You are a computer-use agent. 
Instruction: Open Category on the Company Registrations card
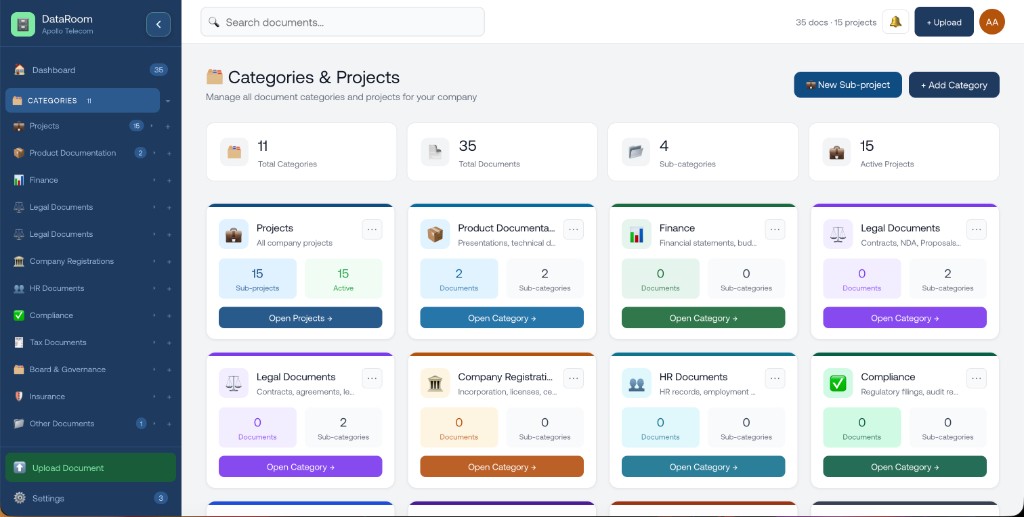(x=502, y=467)
